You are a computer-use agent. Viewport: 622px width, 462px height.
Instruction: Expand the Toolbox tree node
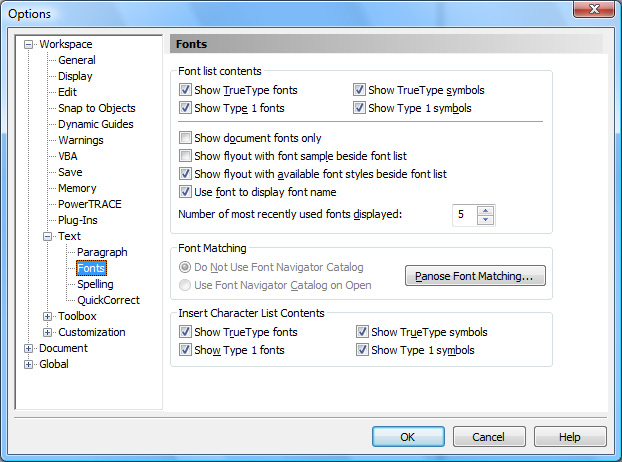[x=47, y=316]
